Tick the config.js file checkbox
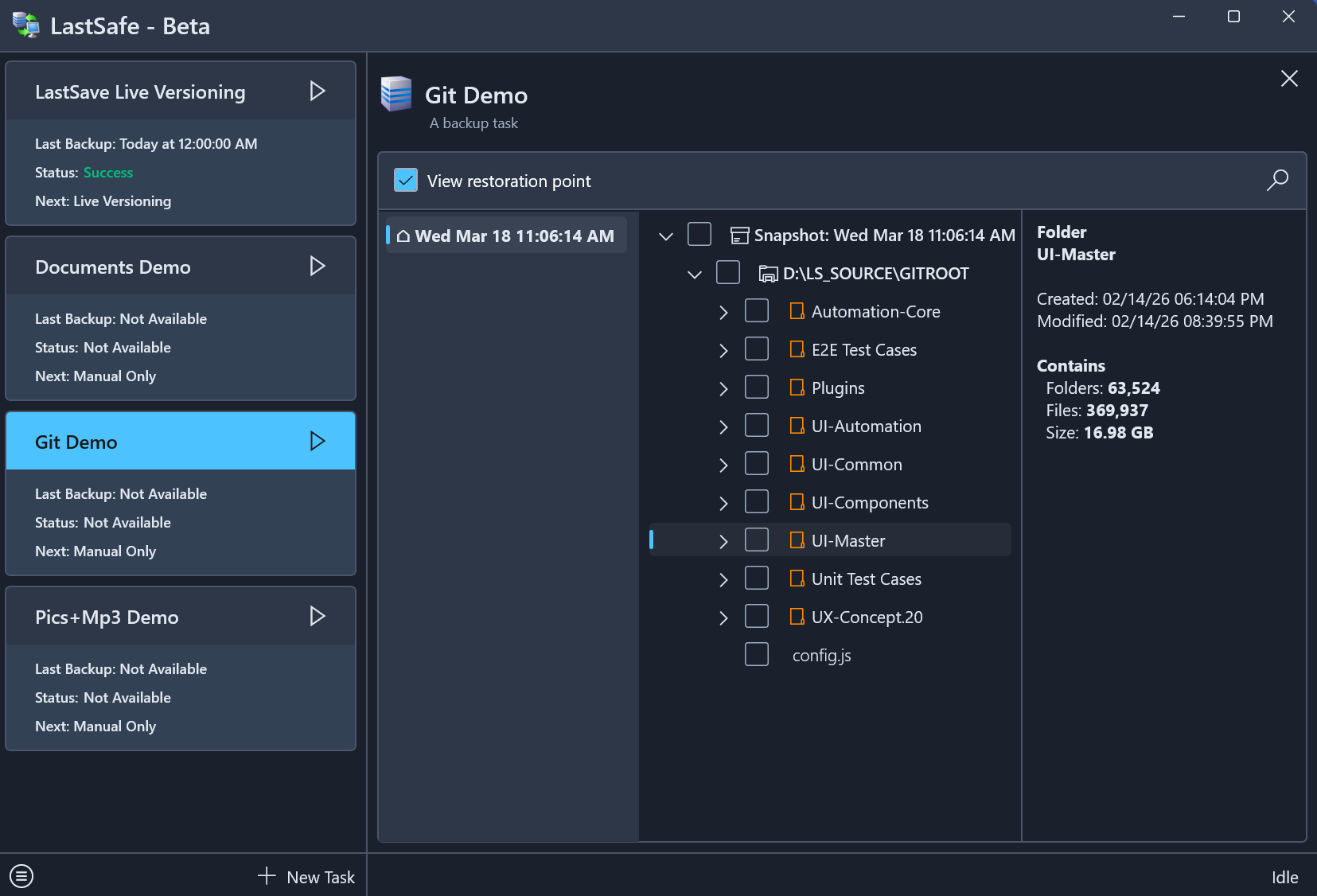 (x=756, y=655)
